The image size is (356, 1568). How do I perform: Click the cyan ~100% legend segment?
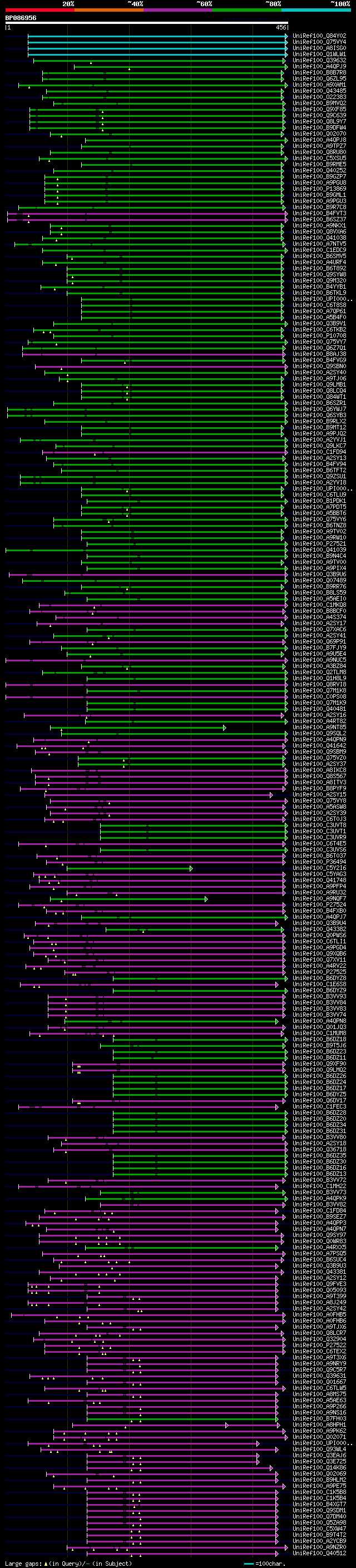click(316, 11)
